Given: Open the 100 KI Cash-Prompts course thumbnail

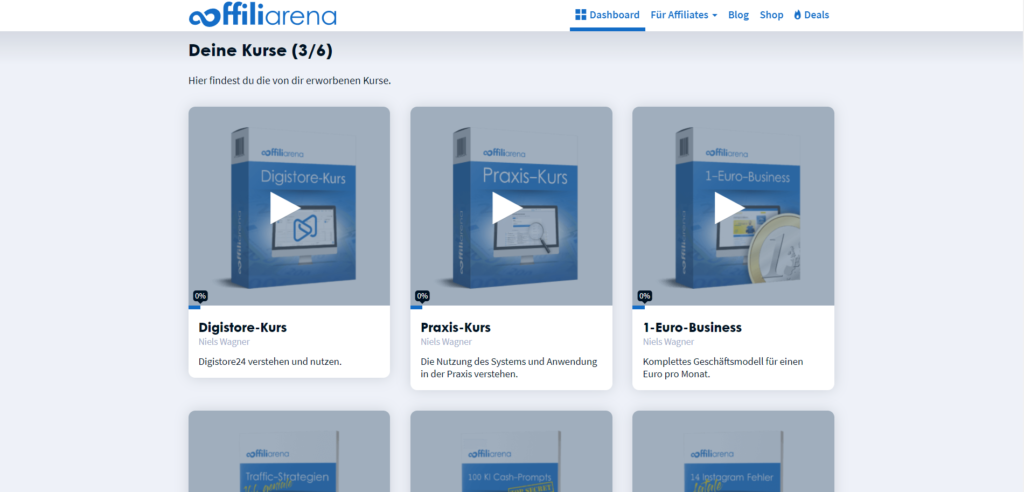Looking at the screenshot, I should click(511, 451).
